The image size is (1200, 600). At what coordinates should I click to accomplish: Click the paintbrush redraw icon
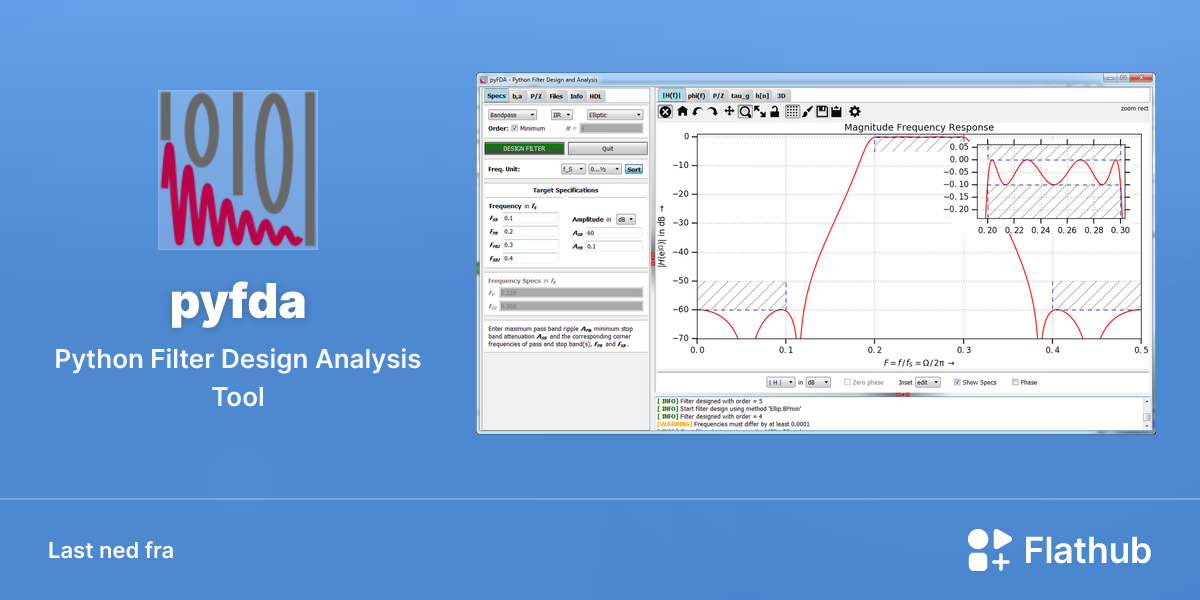pos(808,112)
